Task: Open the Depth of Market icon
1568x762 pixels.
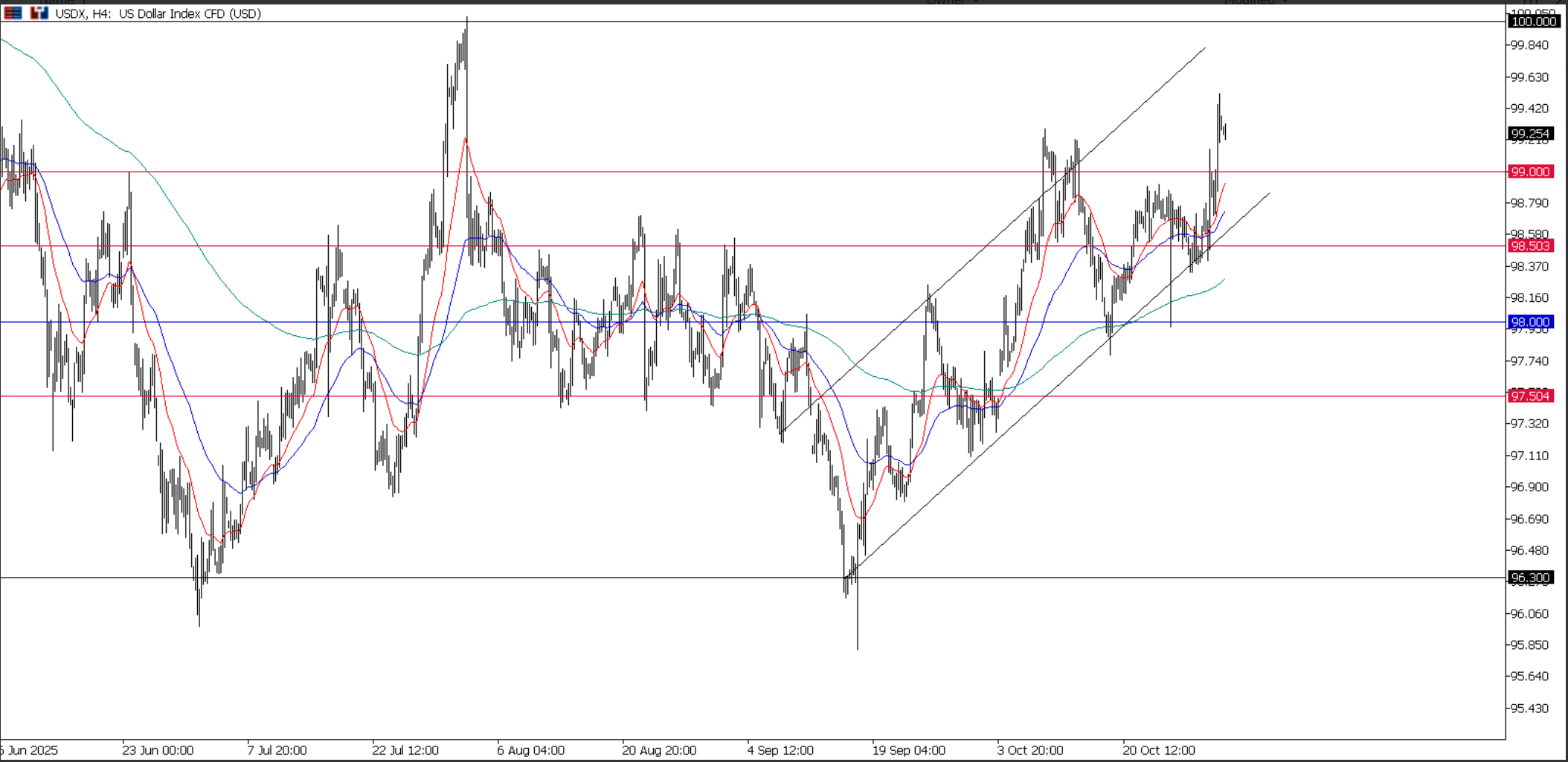Action: click(x=39, y=13)
